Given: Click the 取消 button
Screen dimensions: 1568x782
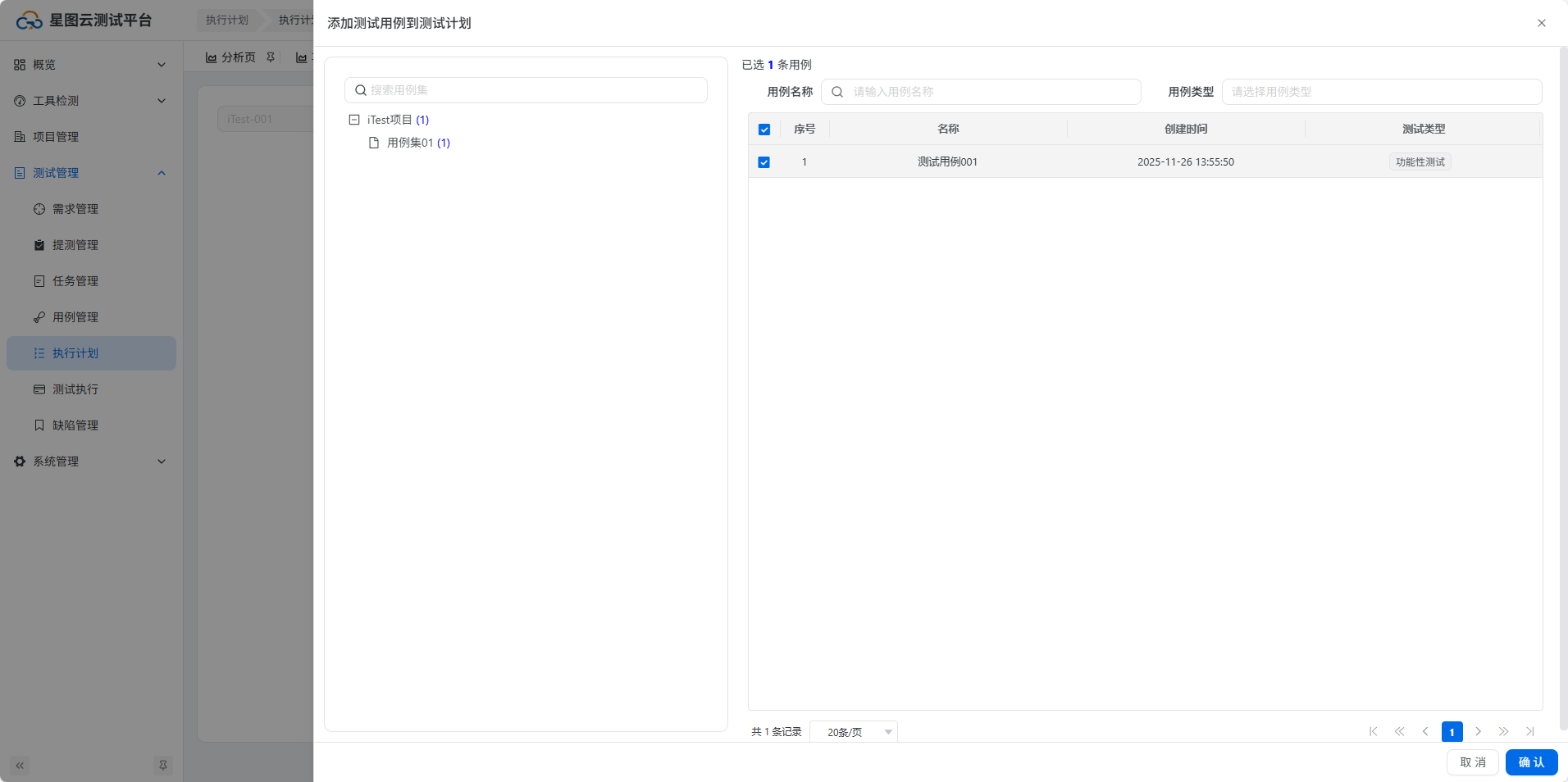Looking at the screenshot, I should coord(1472,762).
